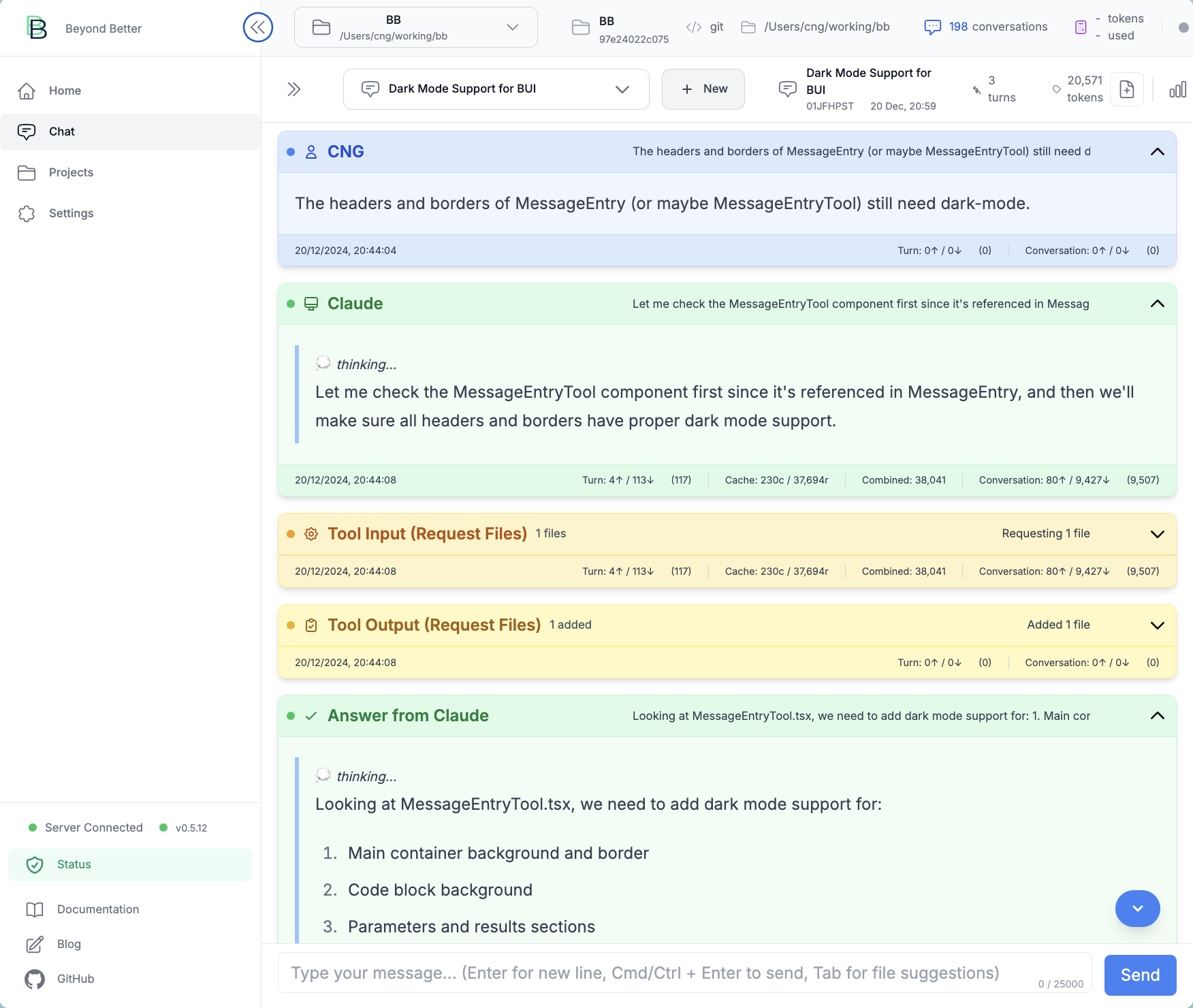The width and height of the screenshot is (1193, 1008).
Task: Open the bar chart statistics icon
Action: (x=1177, y=89)
